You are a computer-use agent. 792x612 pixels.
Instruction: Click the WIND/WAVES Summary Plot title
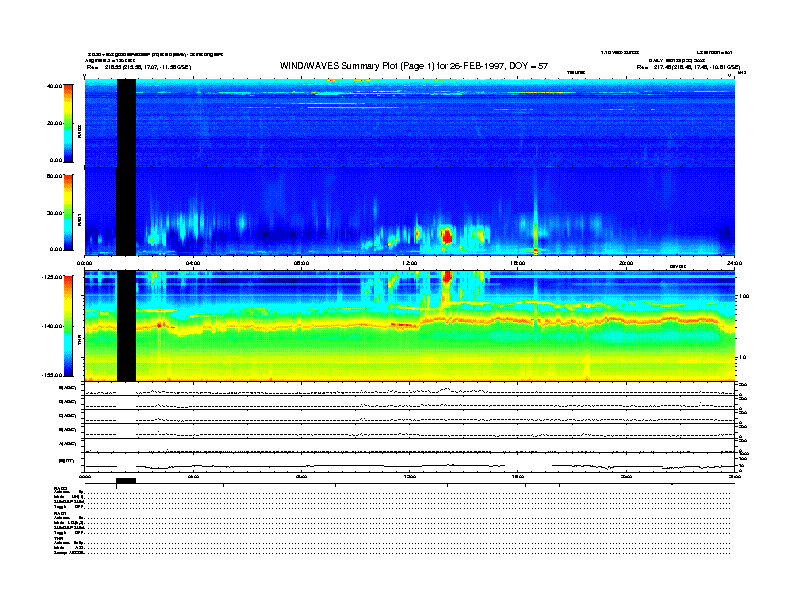click(414, 66)
